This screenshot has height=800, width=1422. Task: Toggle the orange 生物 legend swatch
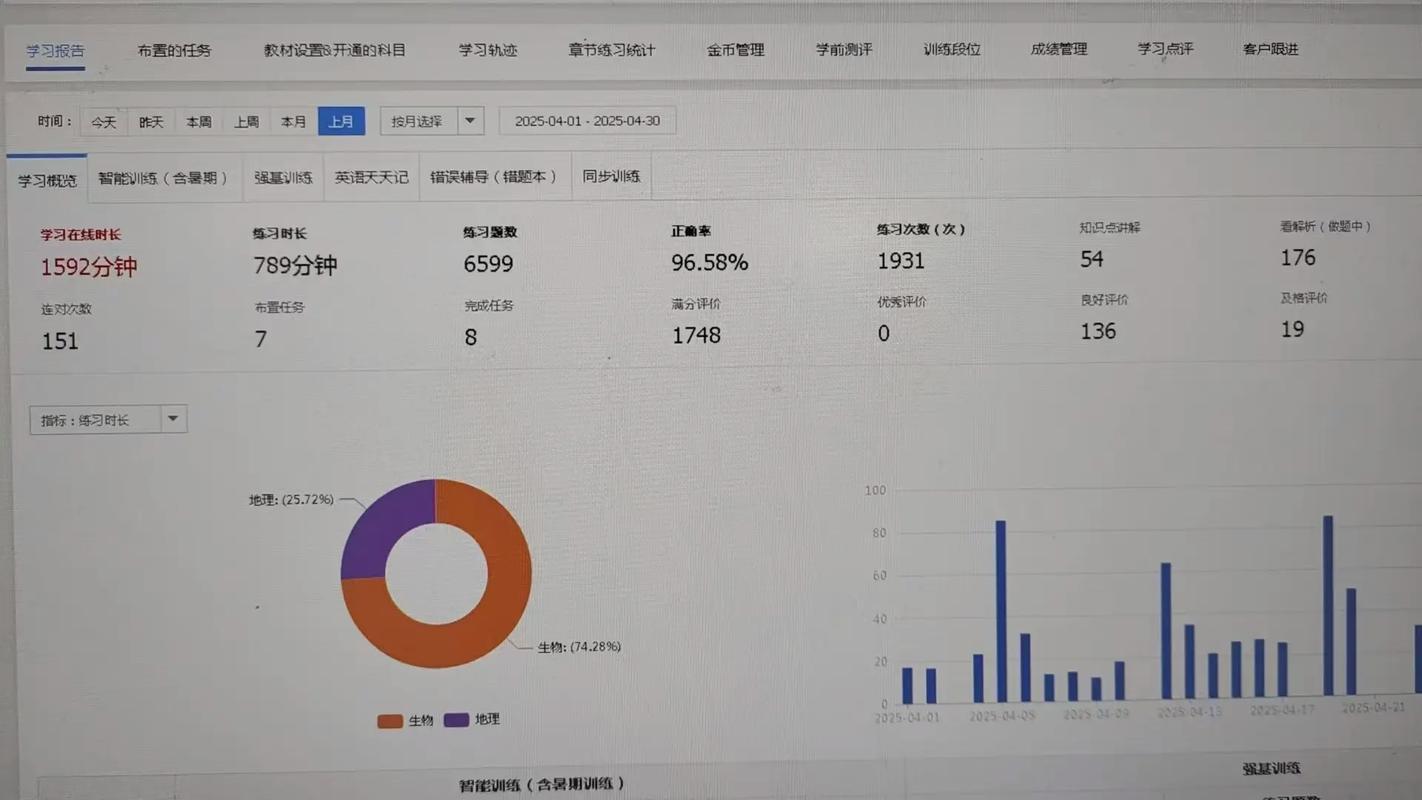point(390,721)
